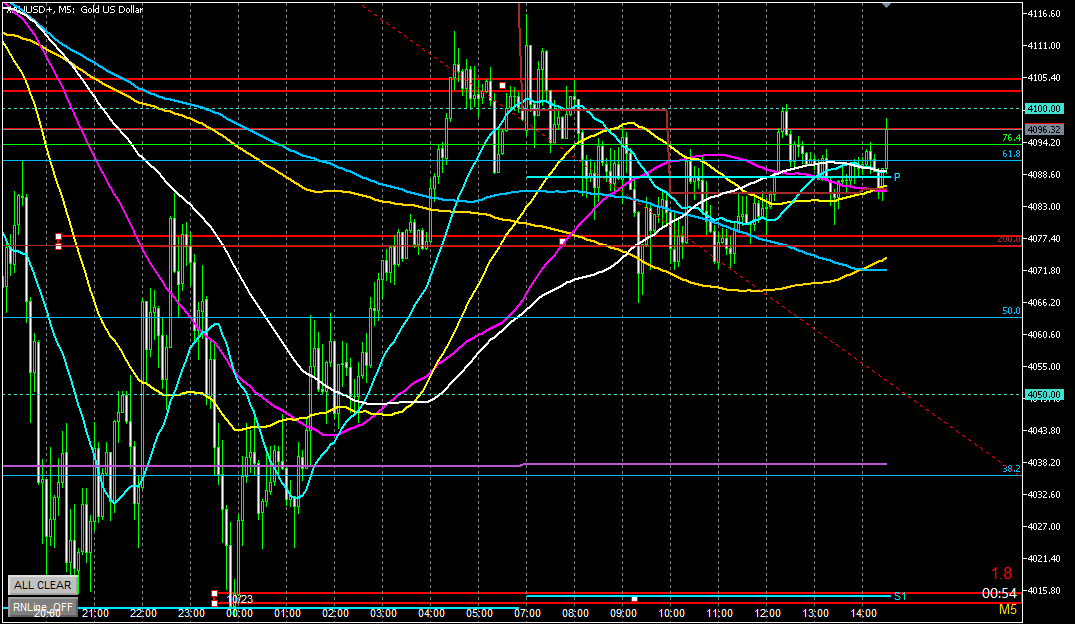1075x624 pixels.
Task: Click the 4100.00 round-number price tag
Action: (x=1043, y=108)
